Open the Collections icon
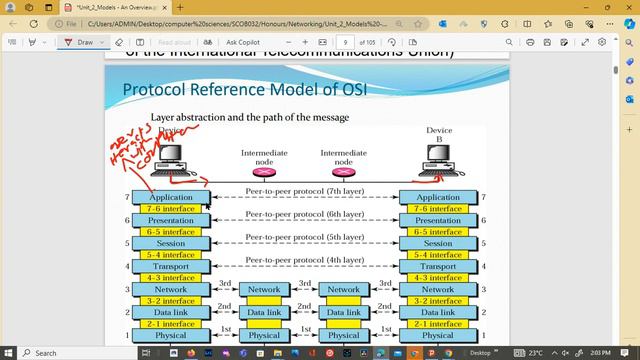Viewport: 640px width, 360px height. 569,24
